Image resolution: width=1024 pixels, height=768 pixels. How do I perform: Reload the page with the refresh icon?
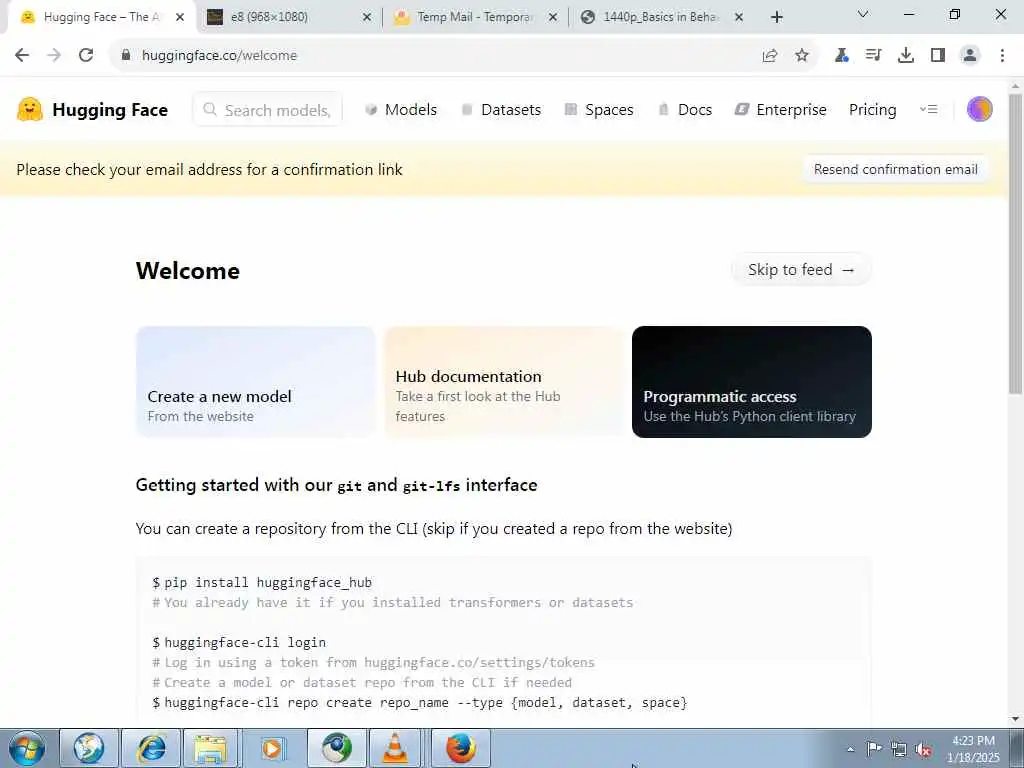(x=86, y=56)
